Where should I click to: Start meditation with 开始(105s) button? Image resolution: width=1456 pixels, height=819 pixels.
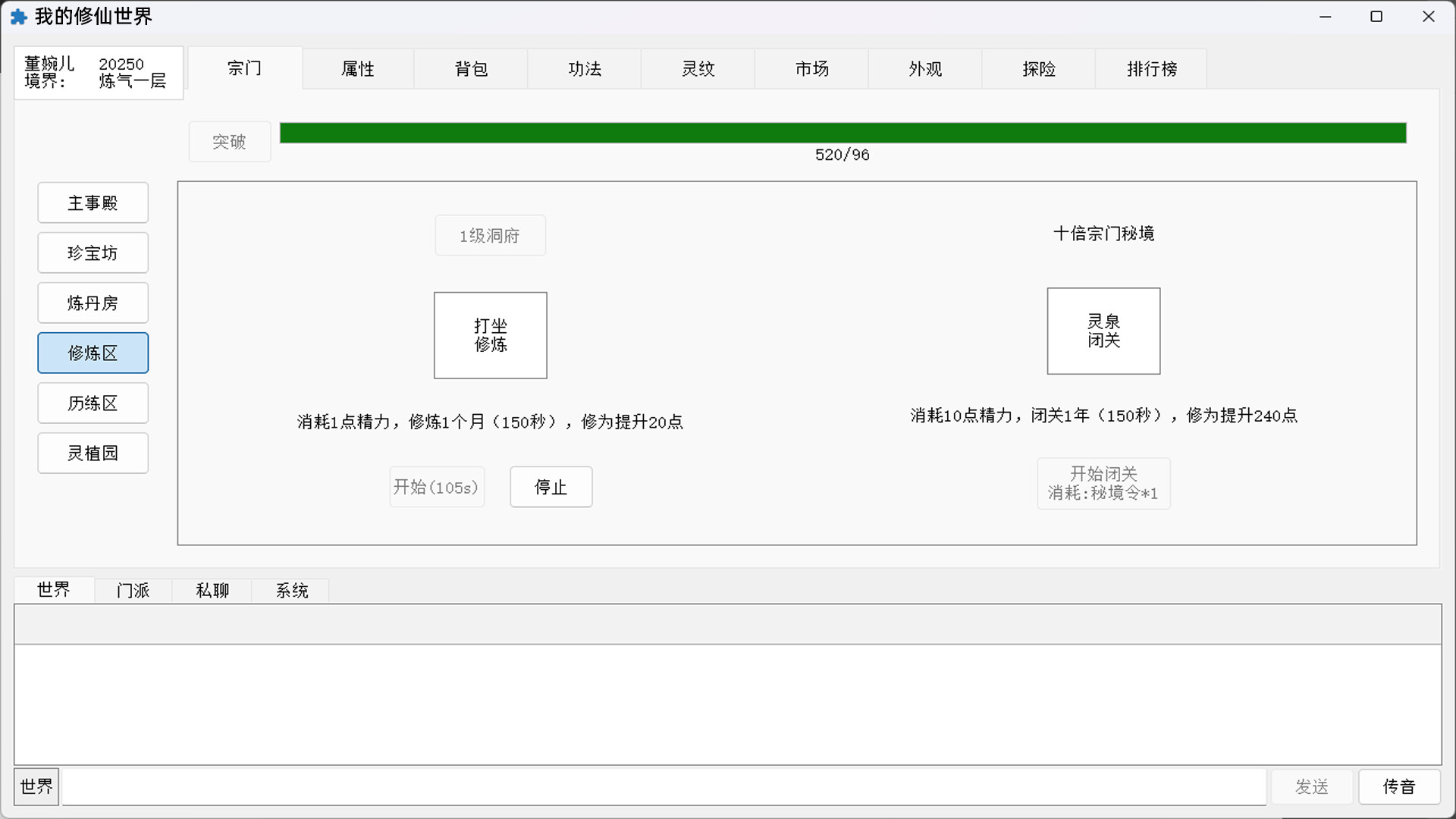click(437, 487)
